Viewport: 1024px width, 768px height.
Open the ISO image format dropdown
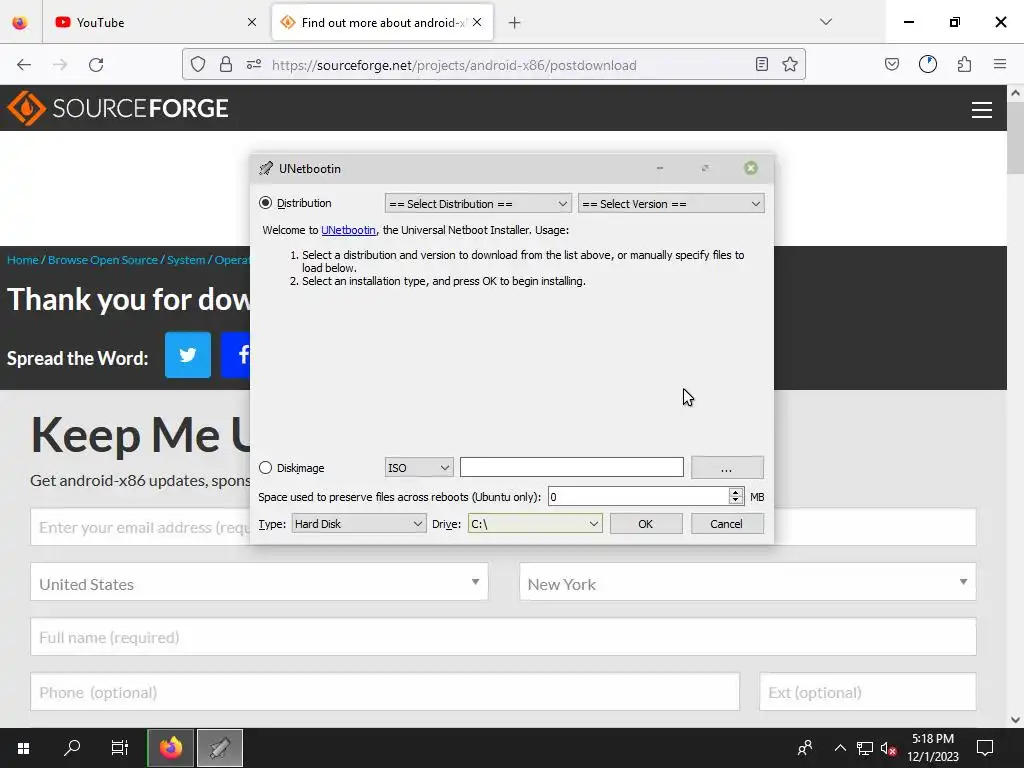[x=419, y=468]
